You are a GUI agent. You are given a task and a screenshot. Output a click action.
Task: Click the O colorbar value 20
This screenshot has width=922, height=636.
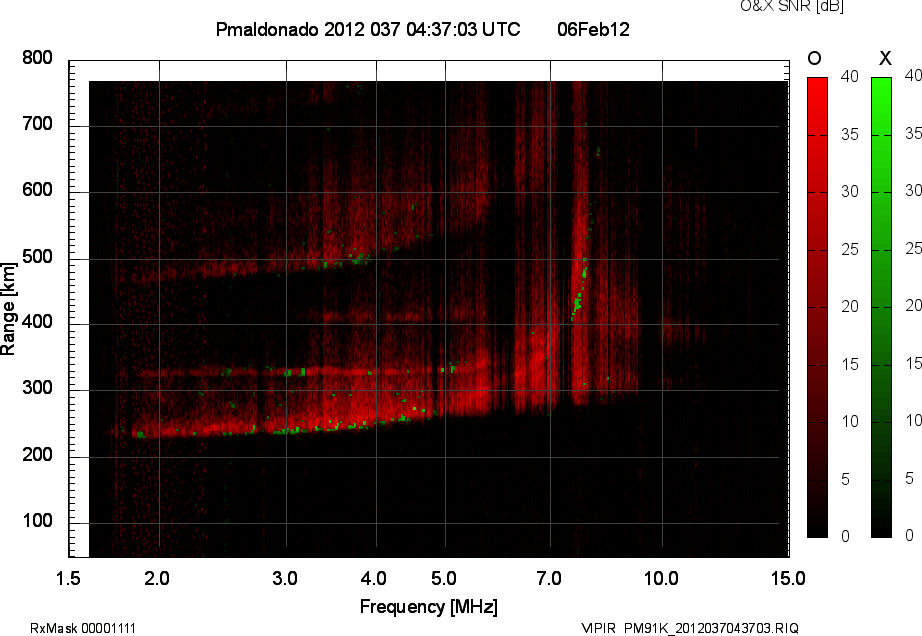[850, 307]
